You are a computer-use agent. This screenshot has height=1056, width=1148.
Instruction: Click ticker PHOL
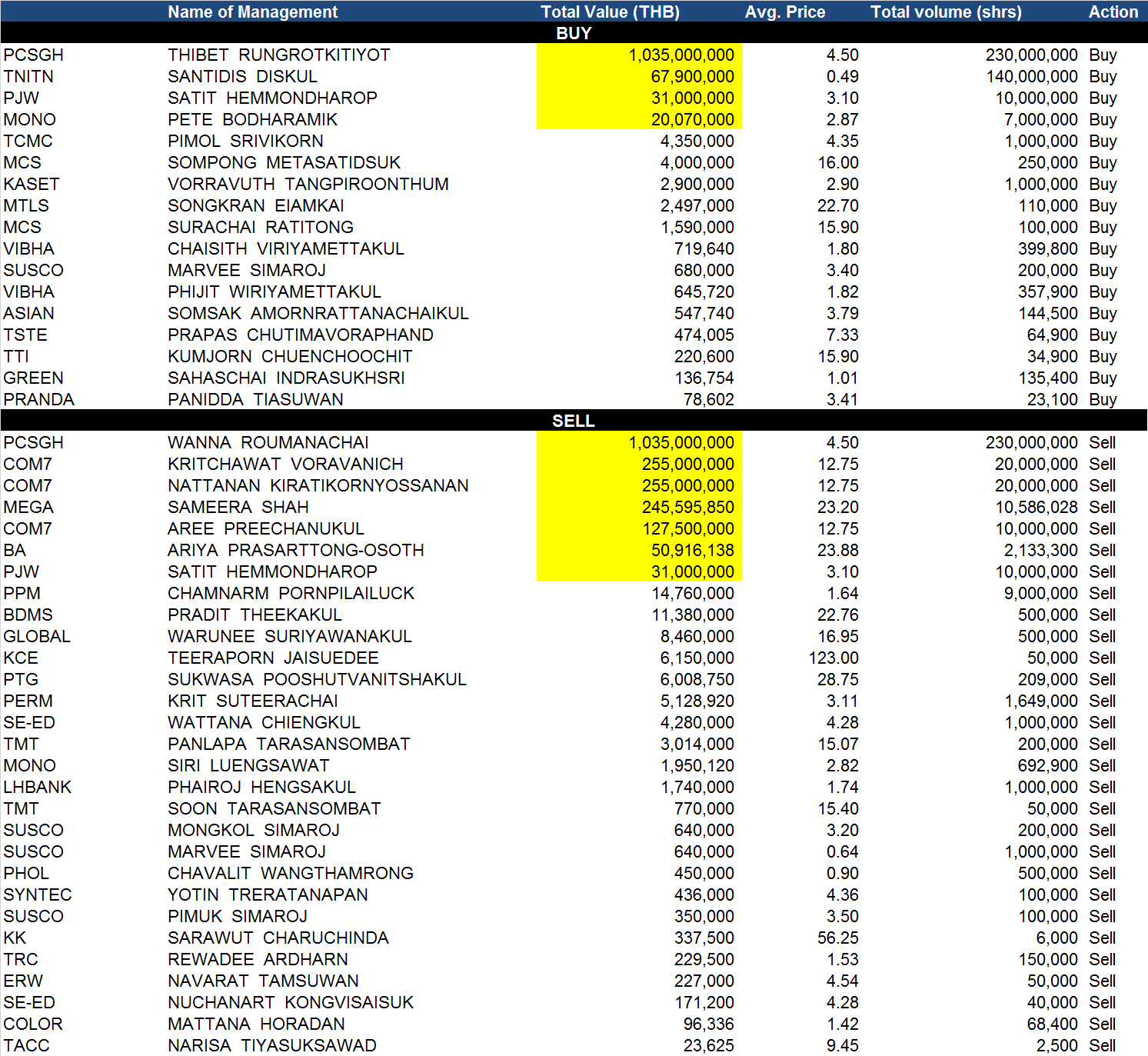point(26,873)
